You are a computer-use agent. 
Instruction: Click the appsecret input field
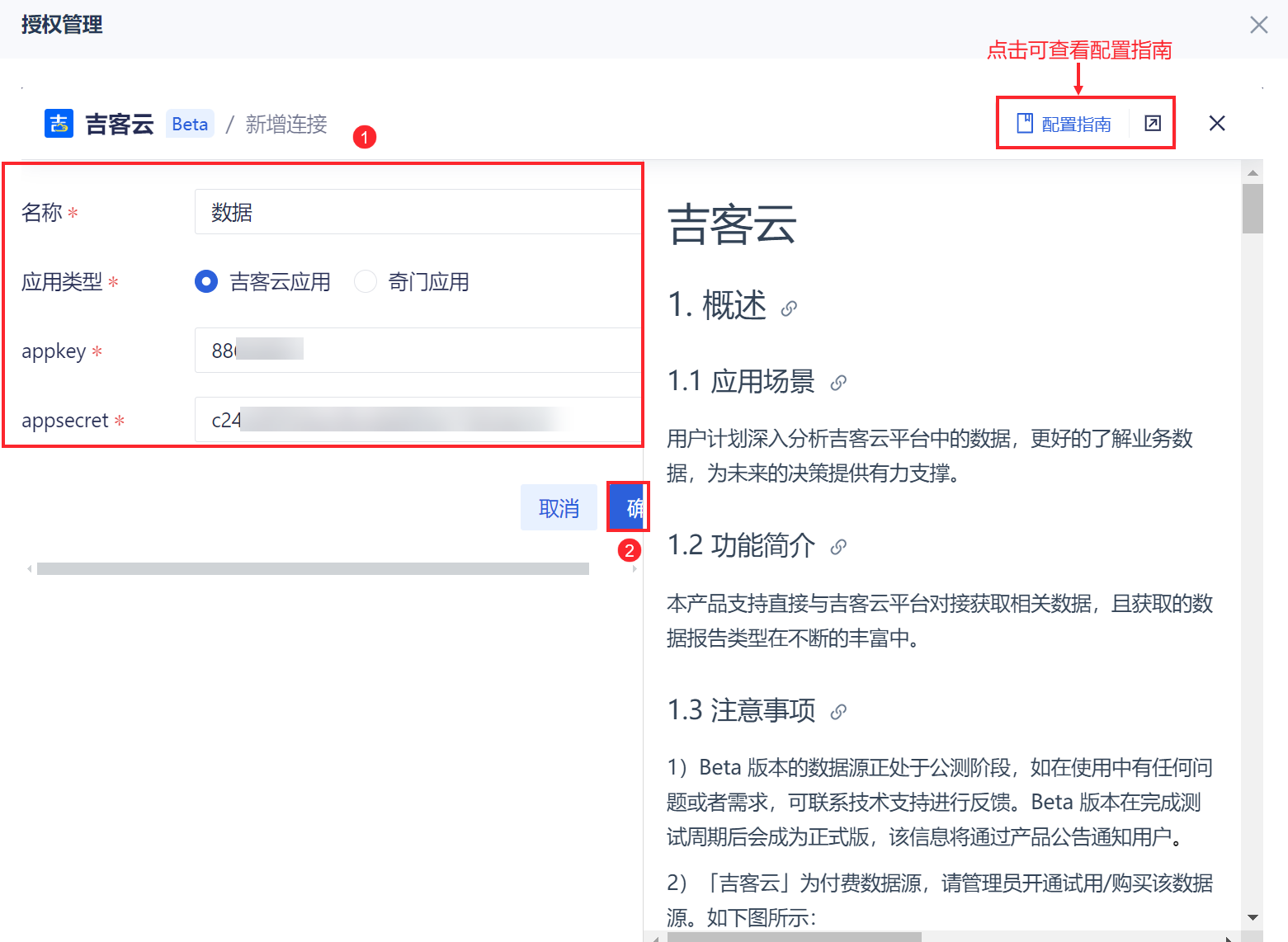(x=418, y=420)
